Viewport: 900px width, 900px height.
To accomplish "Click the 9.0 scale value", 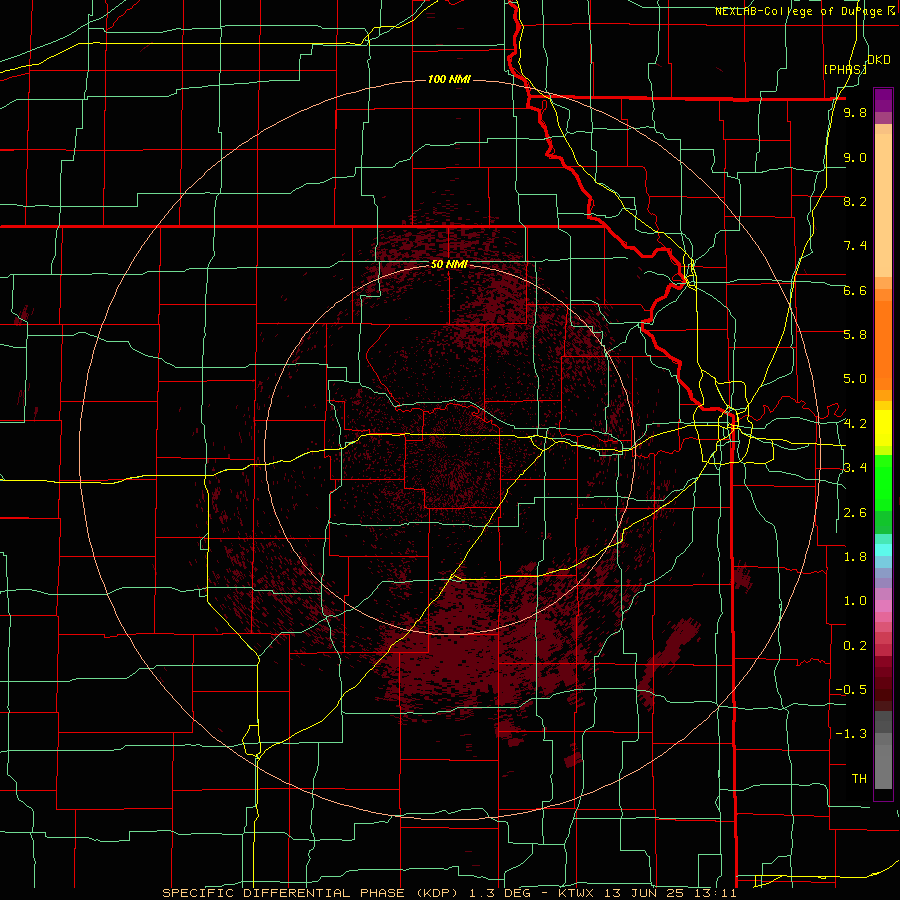I will click(855, 157).
